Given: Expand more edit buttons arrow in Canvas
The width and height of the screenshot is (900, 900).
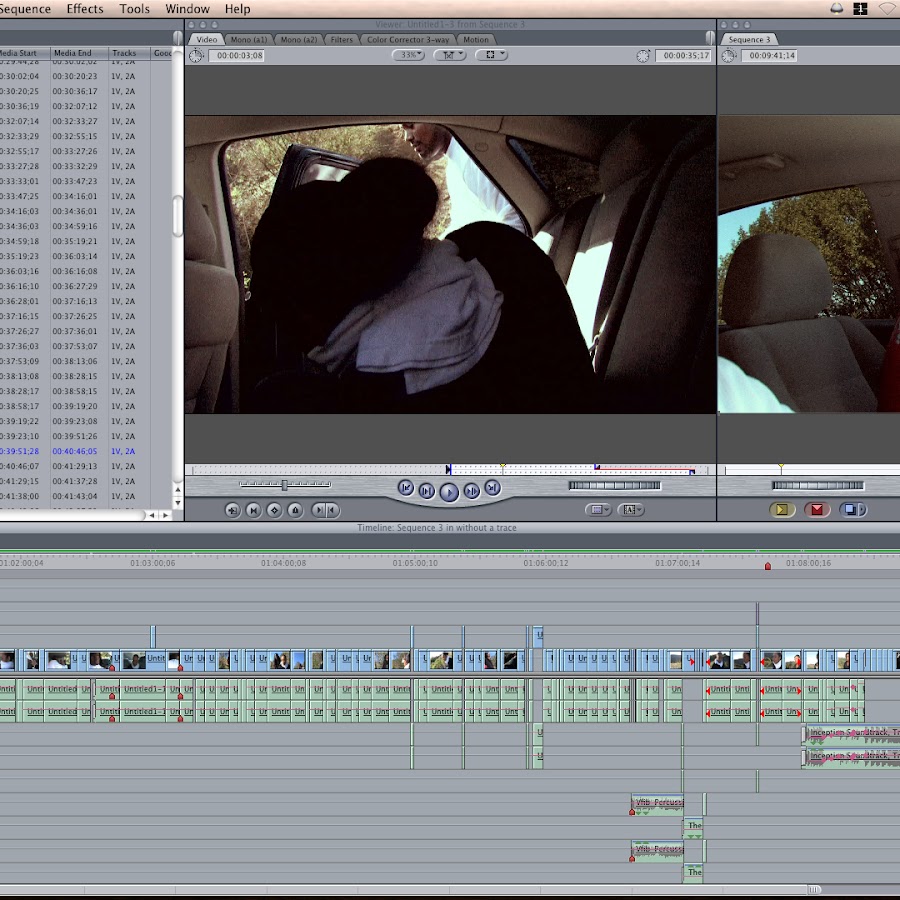Looking at the screenshot, I should pos(863,509).
